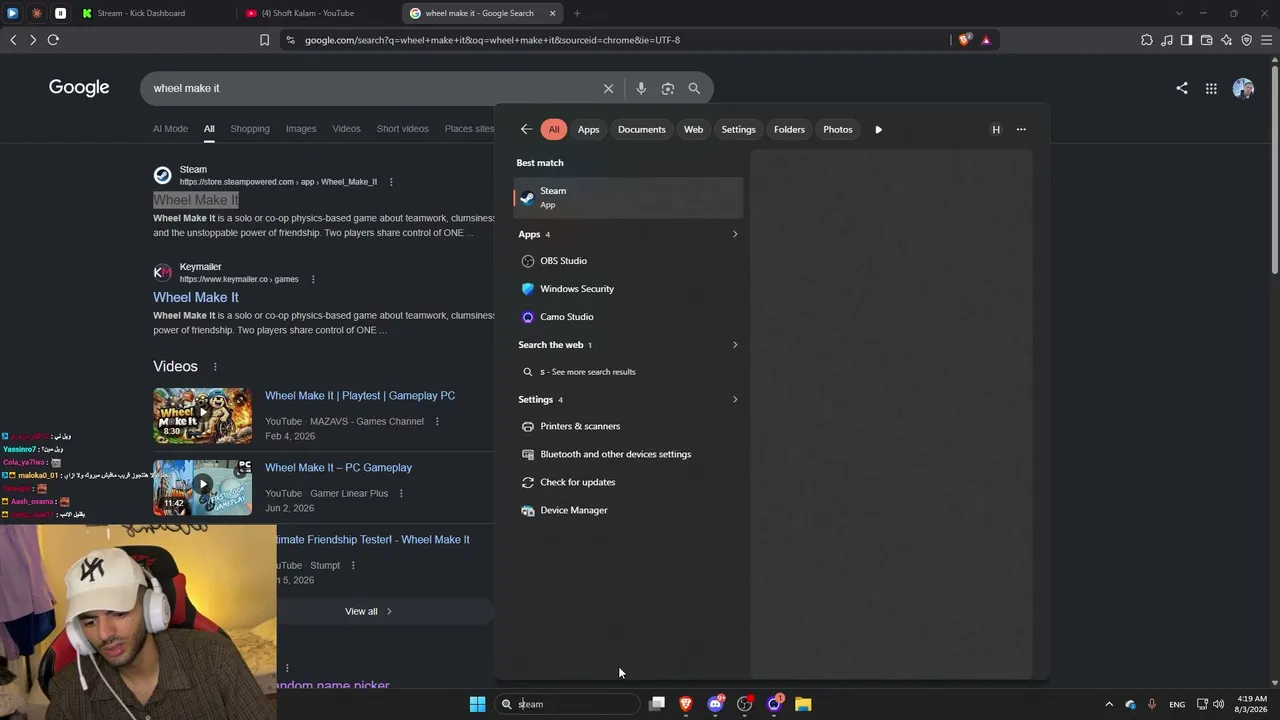Switch to Google Videos tab
The height and width of the screenshot is (720, 1280).
point(346,129)
